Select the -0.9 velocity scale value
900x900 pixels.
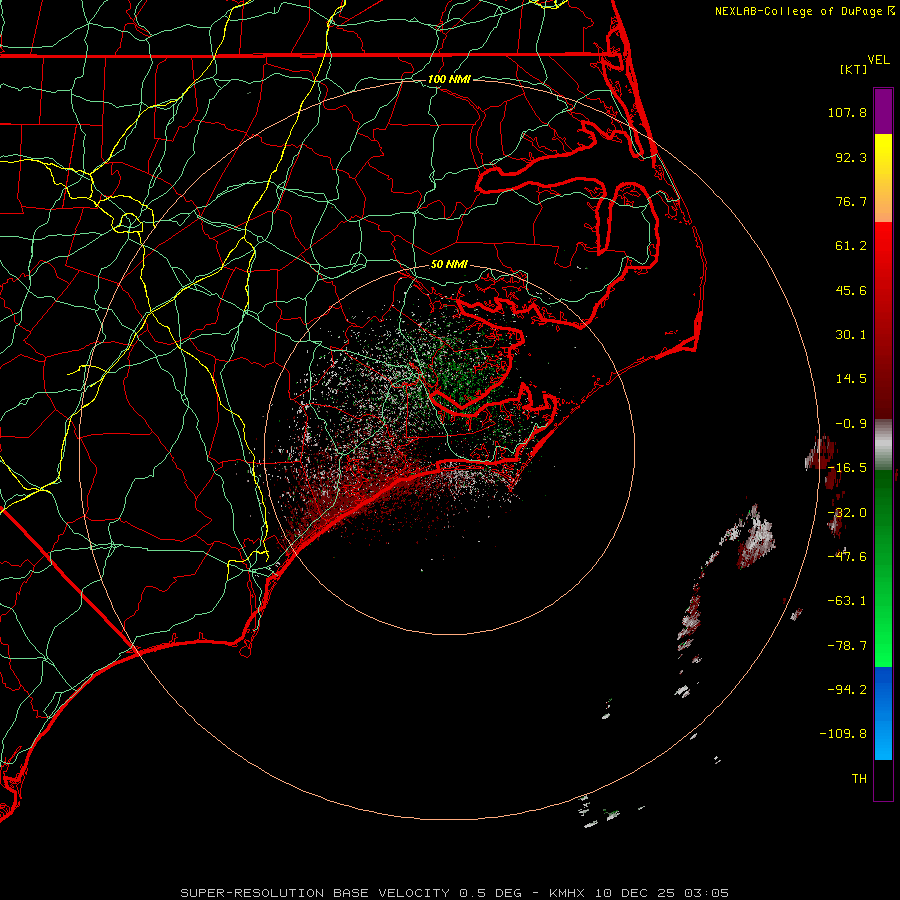[x=851, y=424]
